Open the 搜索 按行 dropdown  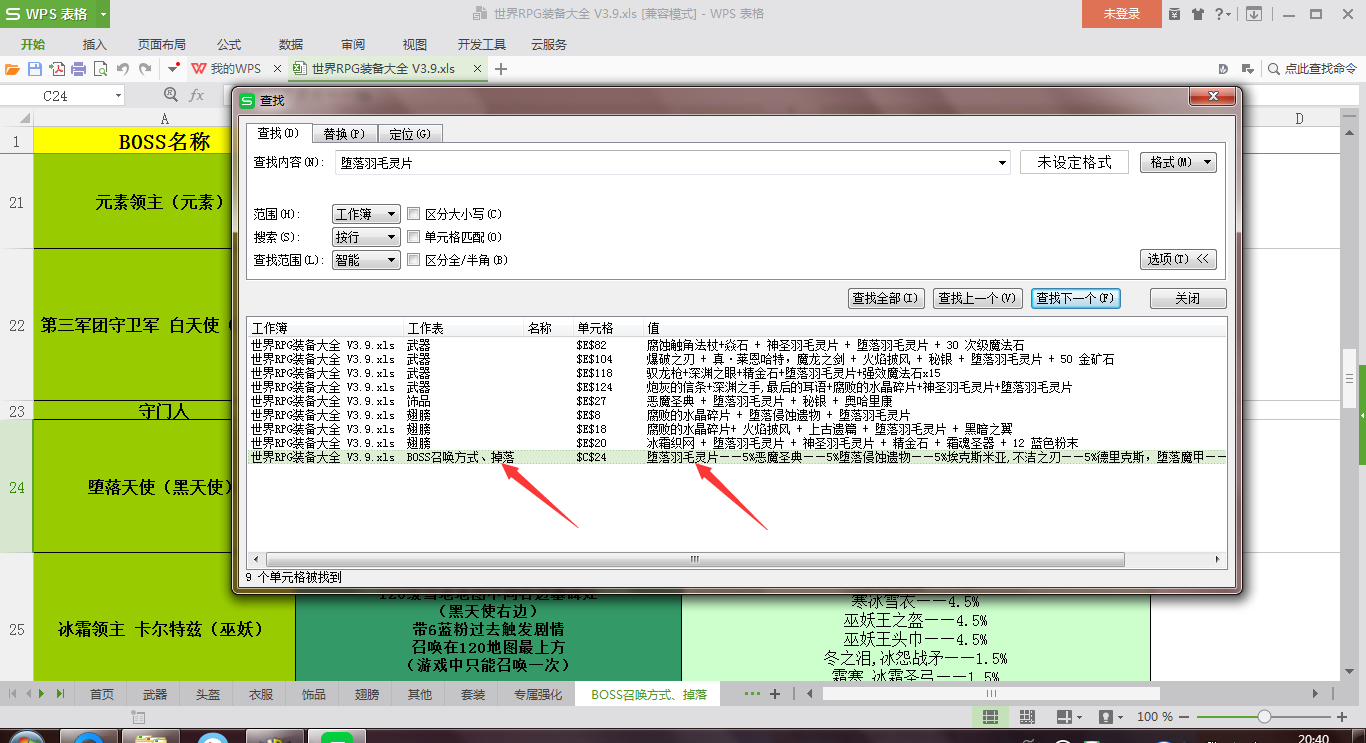coord(366,237)
